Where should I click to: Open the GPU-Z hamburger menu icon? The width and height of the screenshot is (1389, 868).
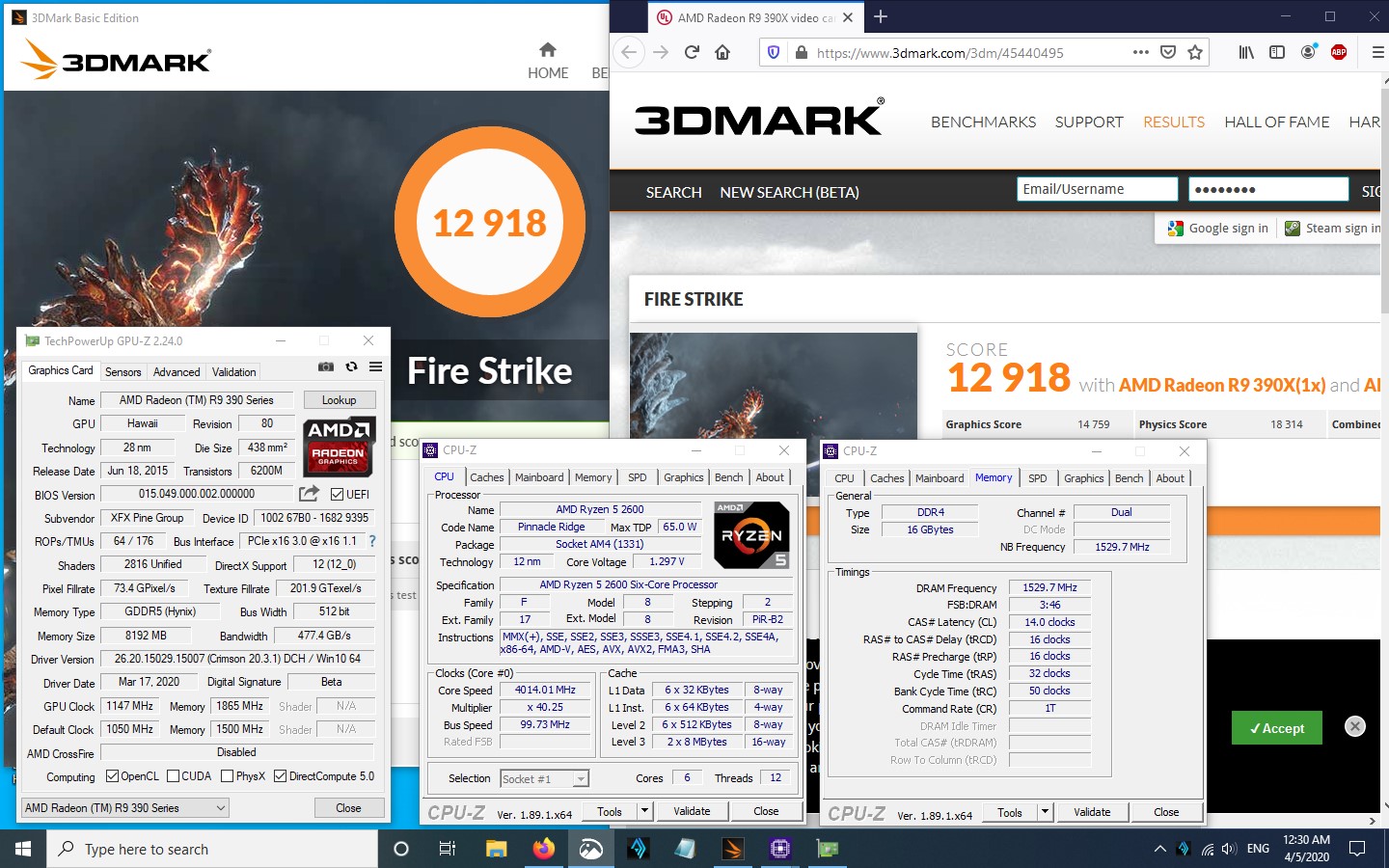[375, 366]
